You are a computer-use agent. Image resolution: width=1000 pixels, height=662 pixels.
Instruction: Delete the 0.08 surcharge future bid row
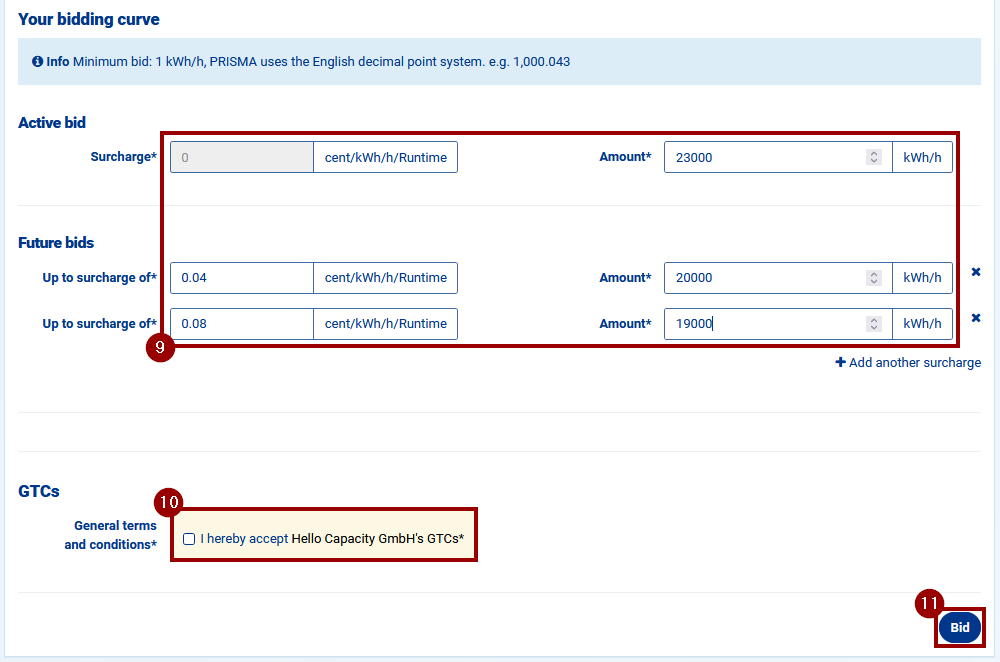click(976, 318)
